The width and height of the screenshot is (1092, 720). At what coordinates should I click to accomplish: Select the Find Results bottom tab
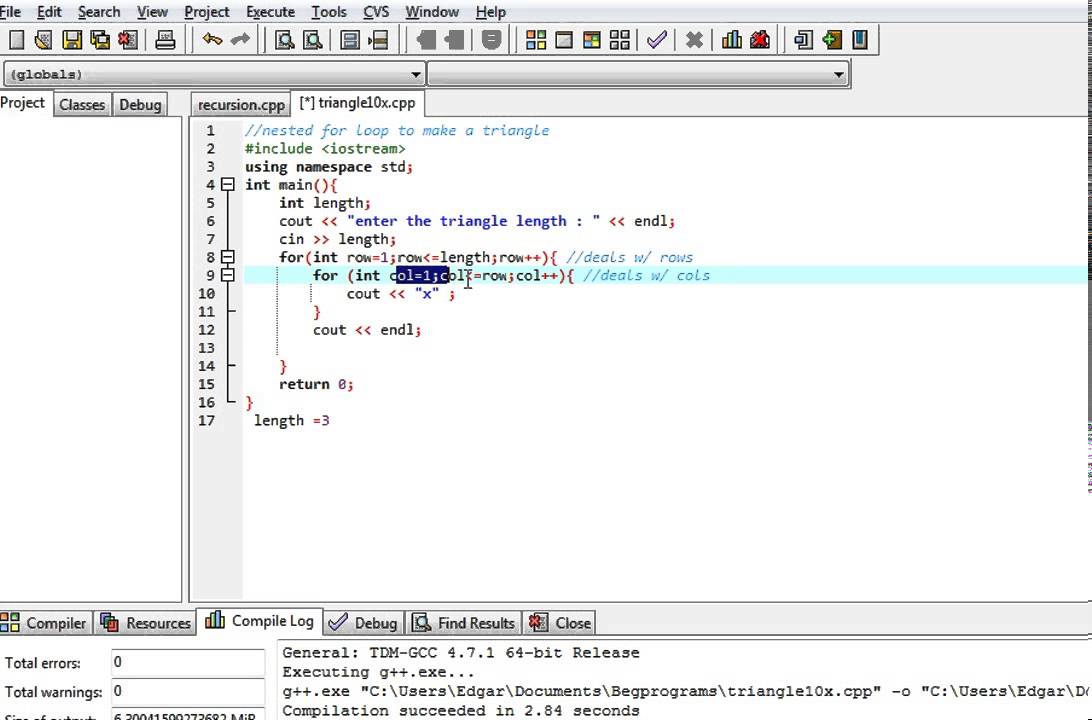click(x=464, y=623)
